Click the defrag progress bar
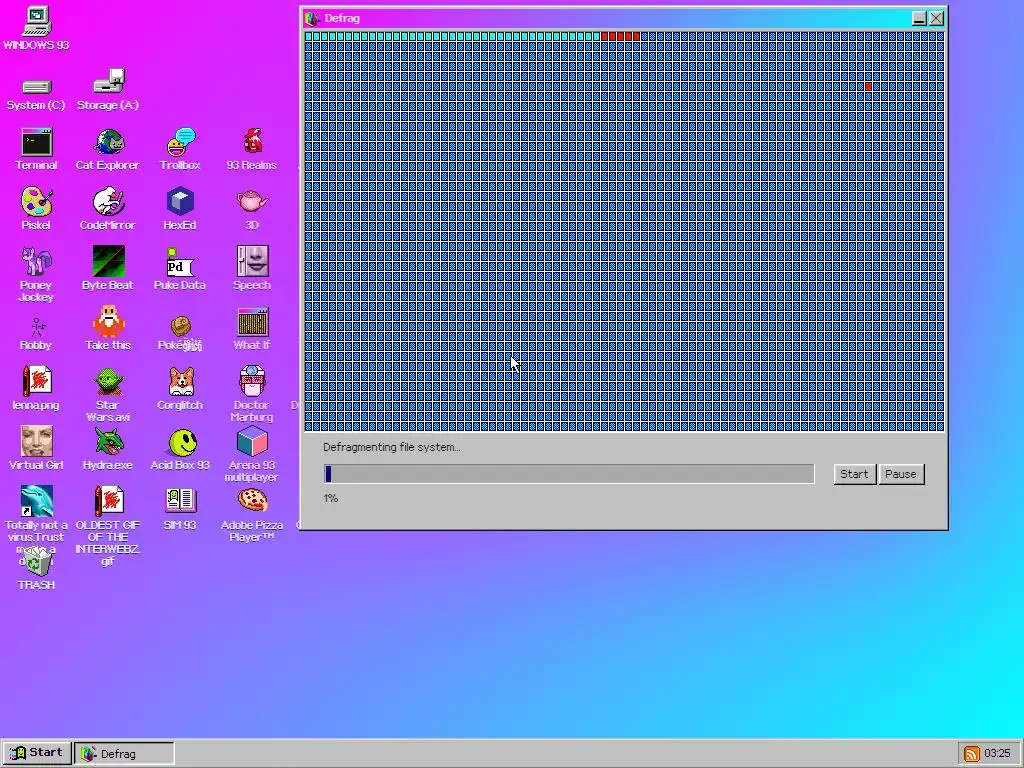 pyautogui.click(x=569, y=474)
